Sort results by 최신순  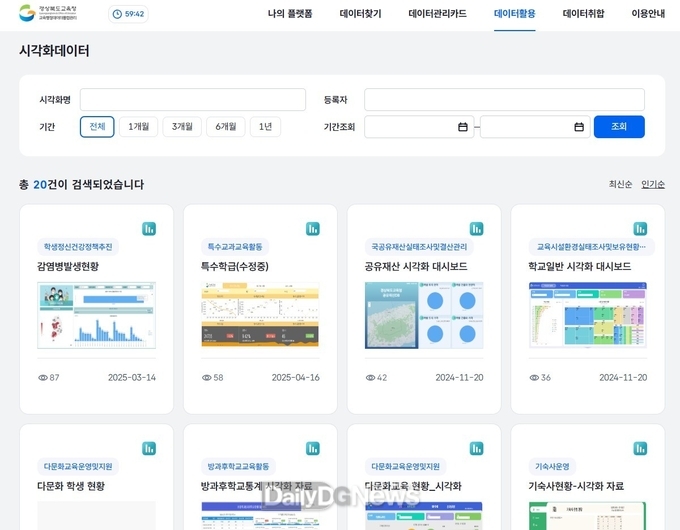(620, 184)
